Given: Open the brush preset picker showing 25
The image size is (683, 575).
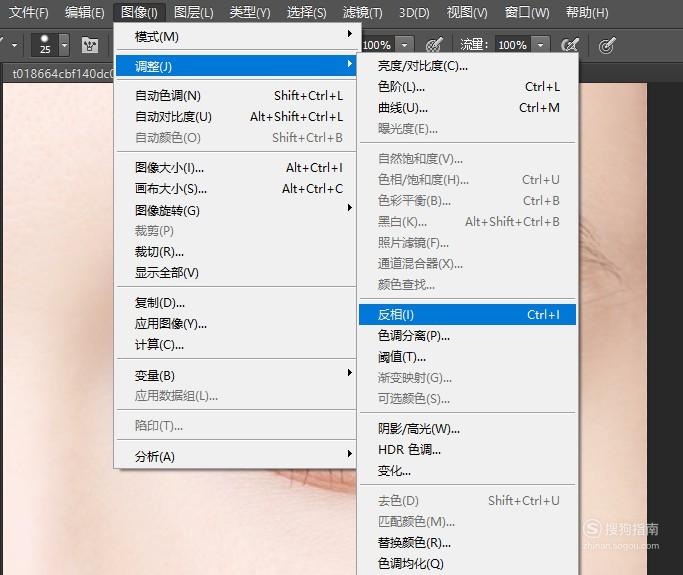Looking at the screenshot, I should 51,44.
